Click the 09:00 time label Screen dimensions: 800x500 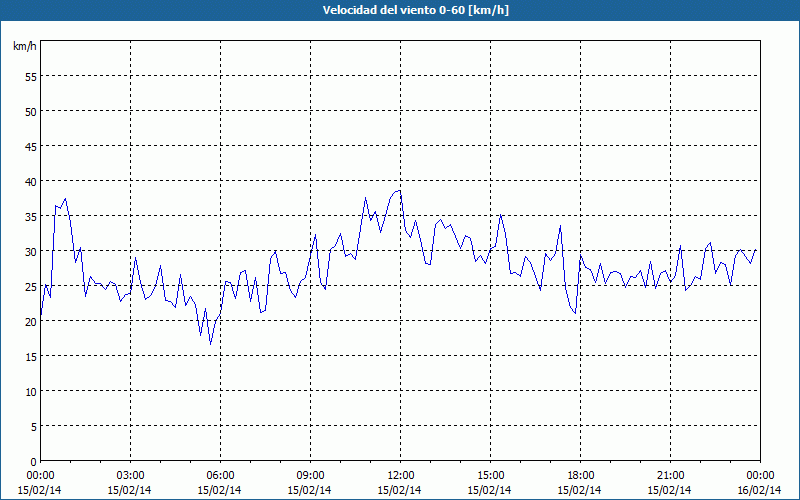[310, 476]
